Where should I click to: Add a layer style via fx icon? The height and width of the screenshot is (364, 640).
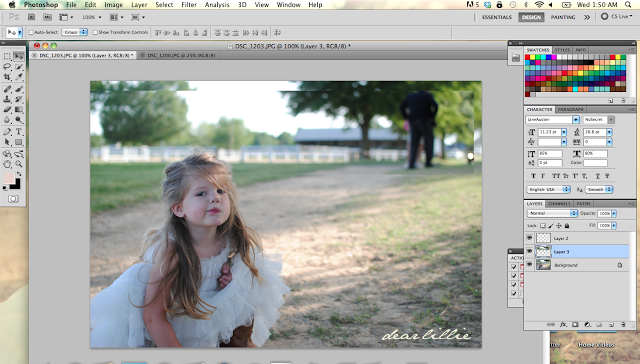pyautogui.click(x=563, y=325)
